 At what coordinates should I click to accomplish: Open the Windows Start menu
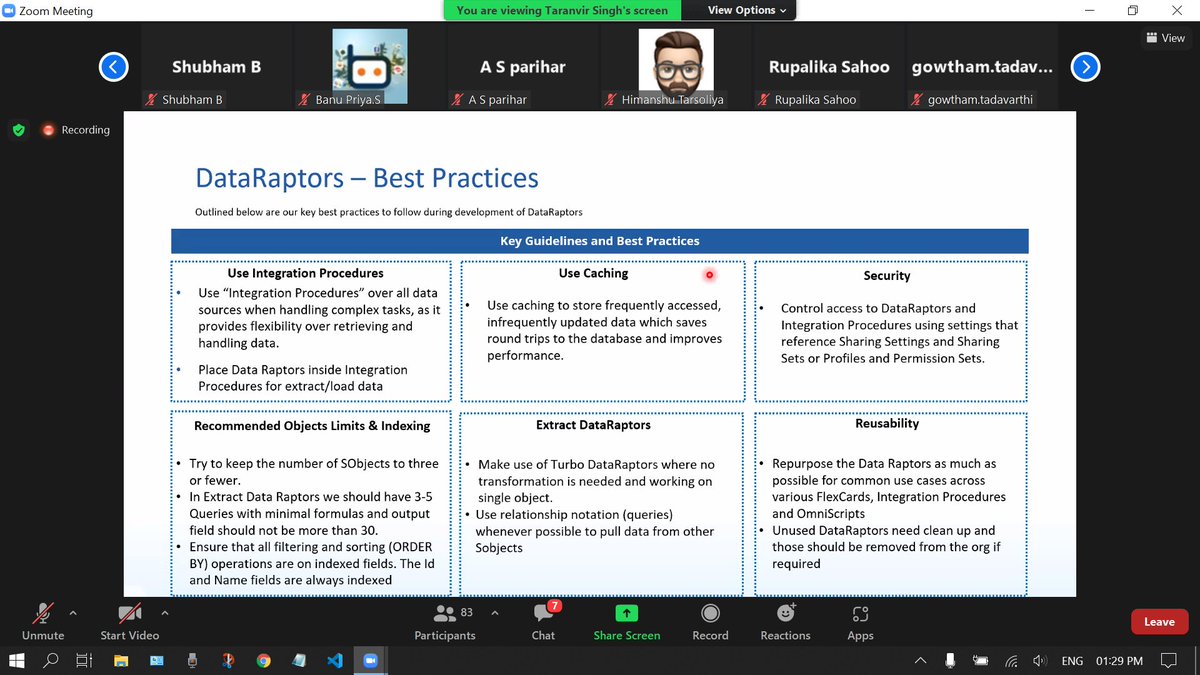click(17, 661)
